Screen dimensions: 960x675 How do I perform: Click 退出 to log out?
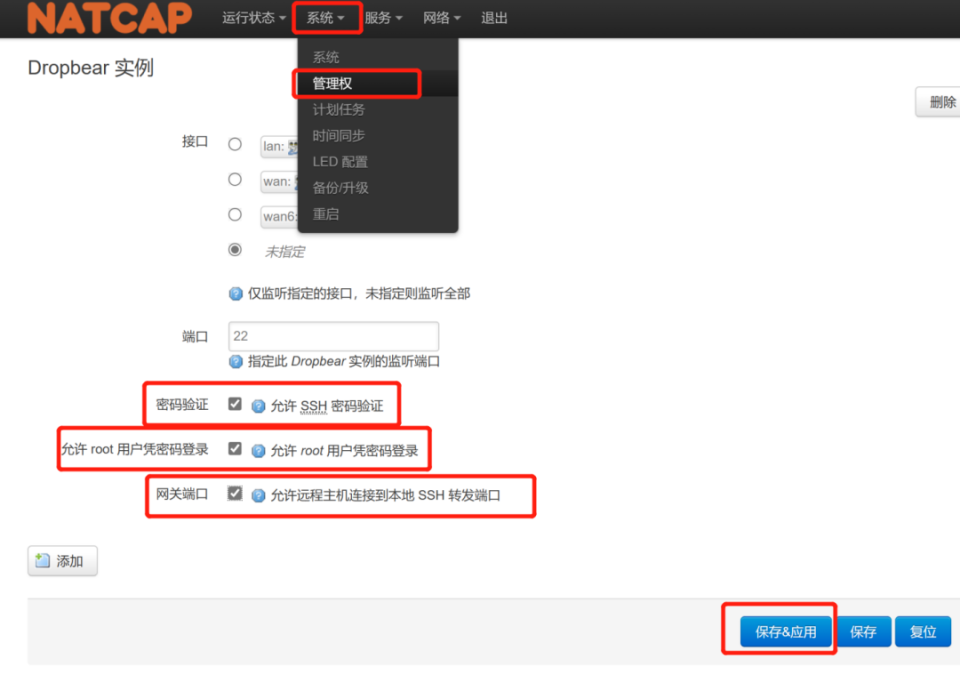pyautogui.click(x=494, y=18)
